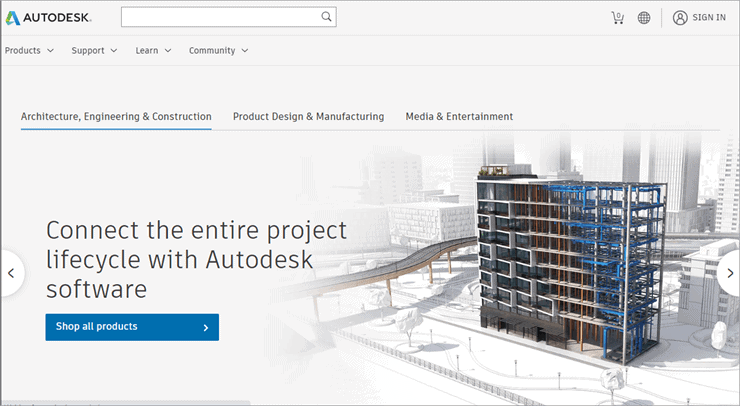Click the building model hero image
The image size is (740, 406).
(x=571, y=264)
